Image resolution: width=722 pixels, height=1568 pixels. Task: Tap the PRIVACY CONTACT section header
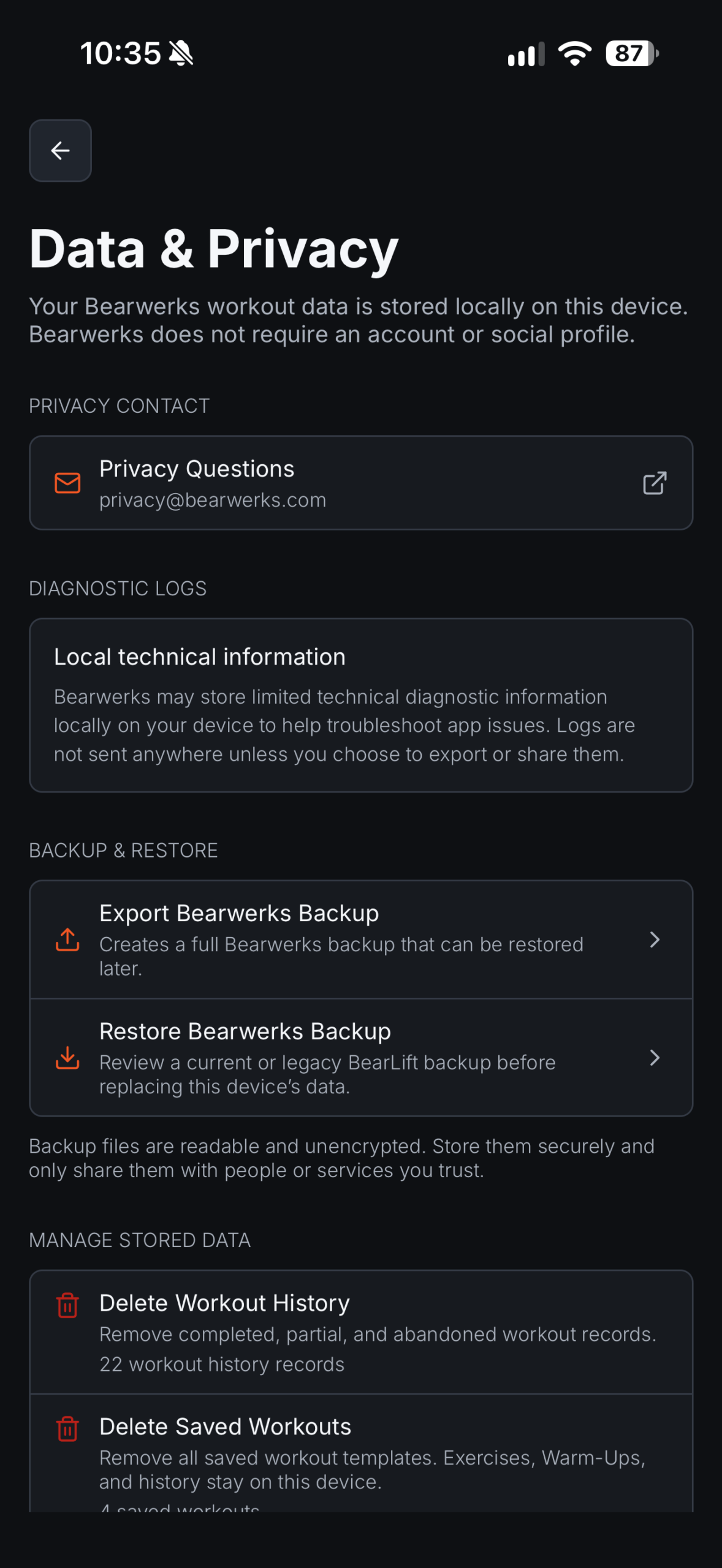point(120,405)
